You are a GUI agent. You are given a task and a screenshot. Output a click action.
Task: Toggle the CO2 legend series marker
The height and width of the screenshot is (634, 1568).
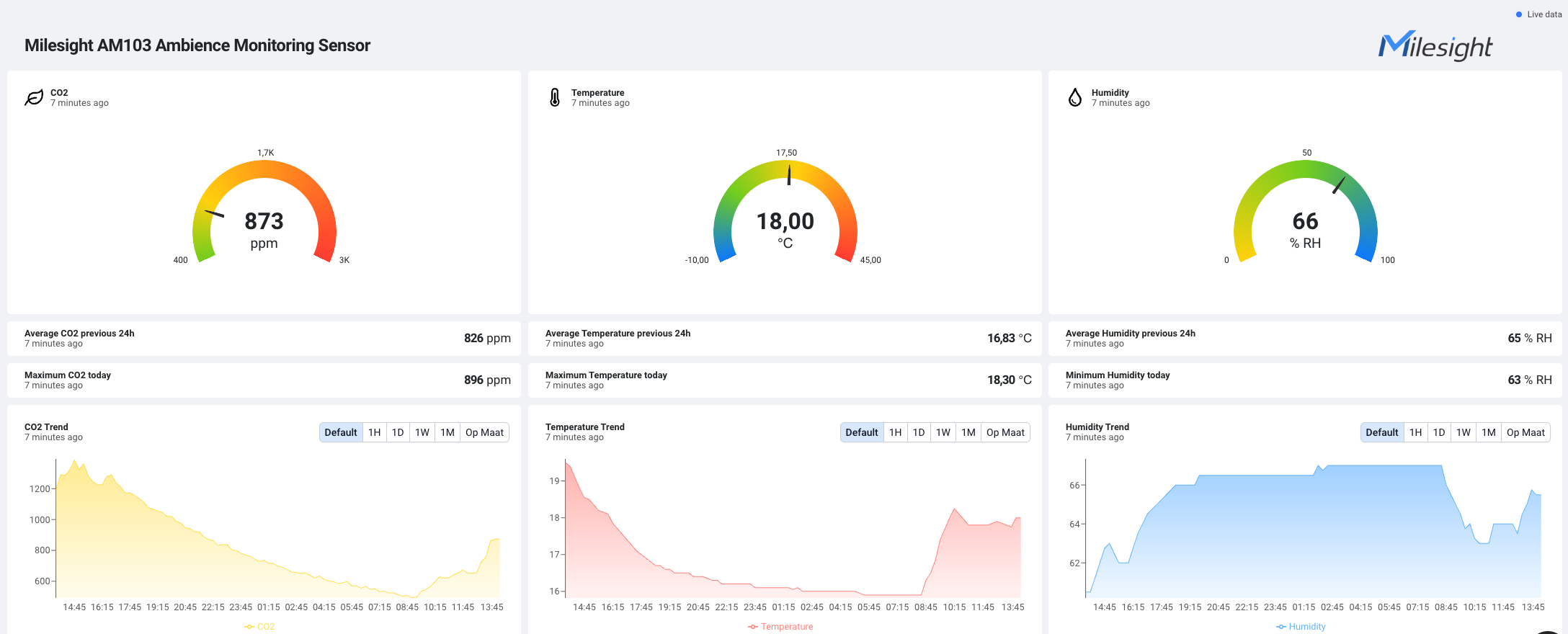[x=249, y=627]
